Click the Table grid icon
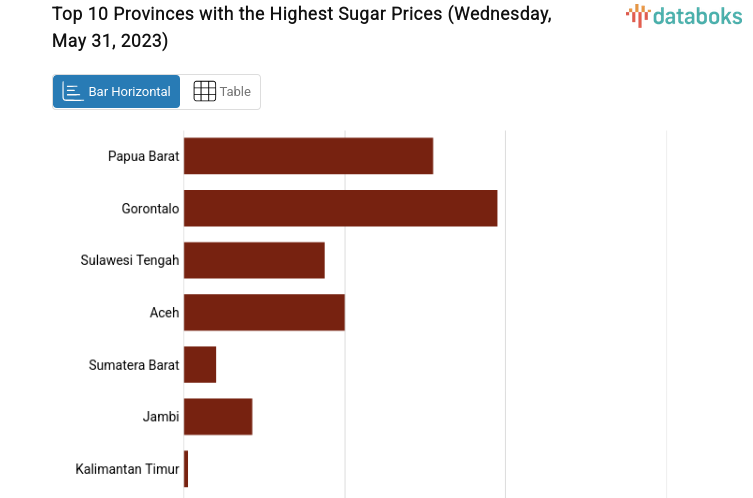Image resolution: width=753 pixels, height=498 pixels. coord(204,92)
